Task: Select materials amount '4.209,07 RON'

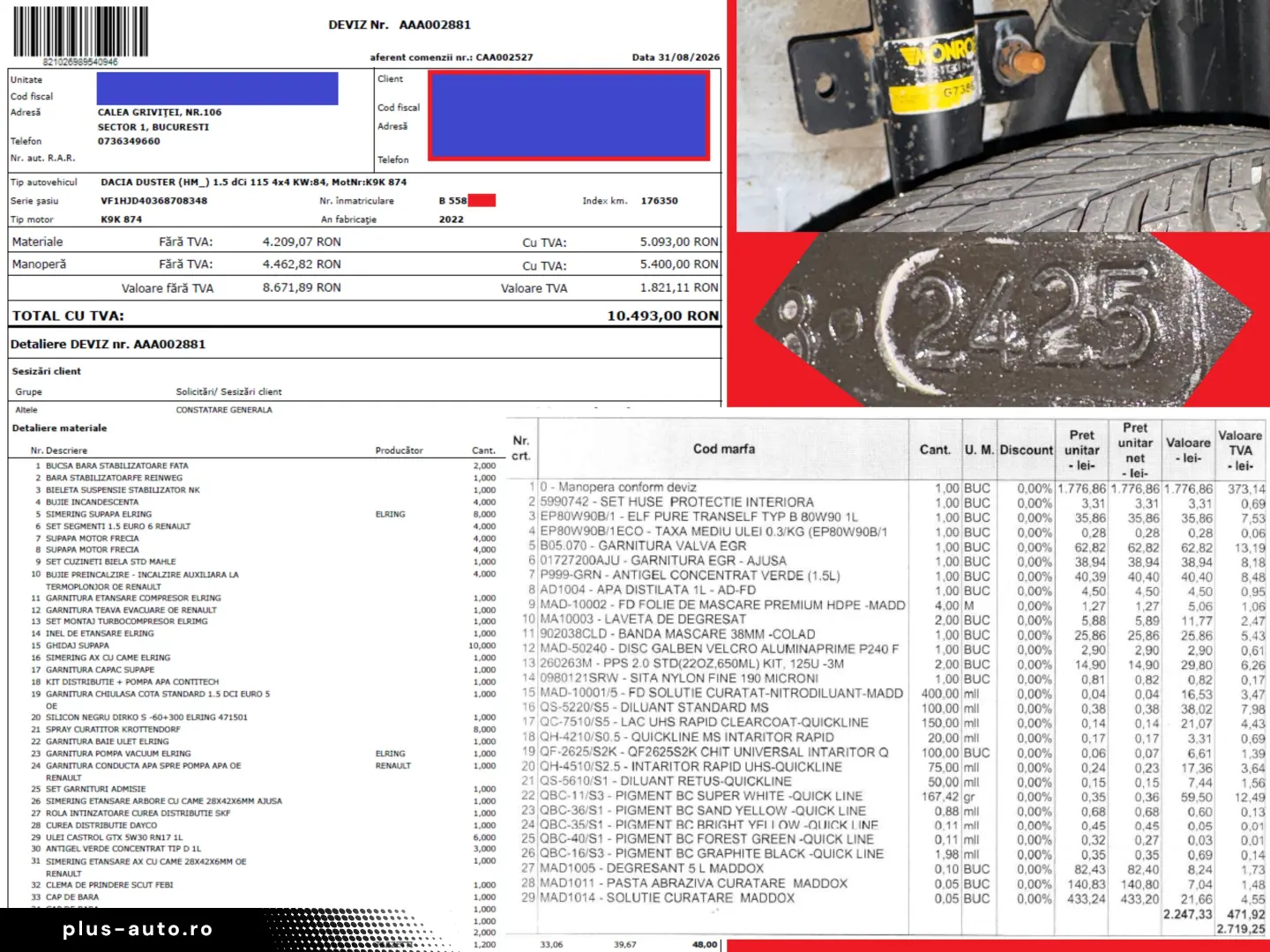Action: click(x=302, y=242)
